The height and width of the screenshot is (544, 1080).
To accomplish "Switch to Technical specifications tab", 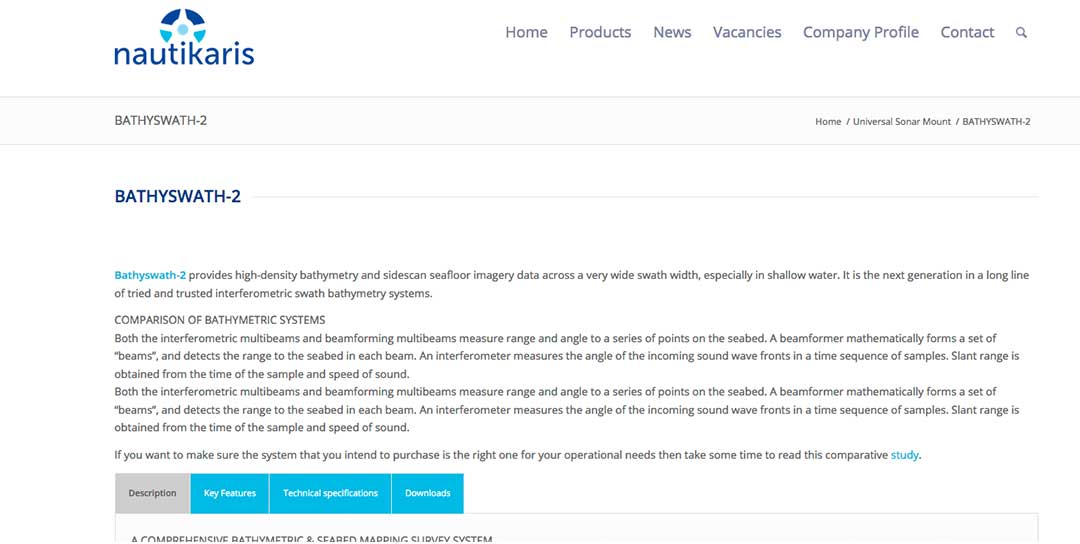I will tap(330, 493).
